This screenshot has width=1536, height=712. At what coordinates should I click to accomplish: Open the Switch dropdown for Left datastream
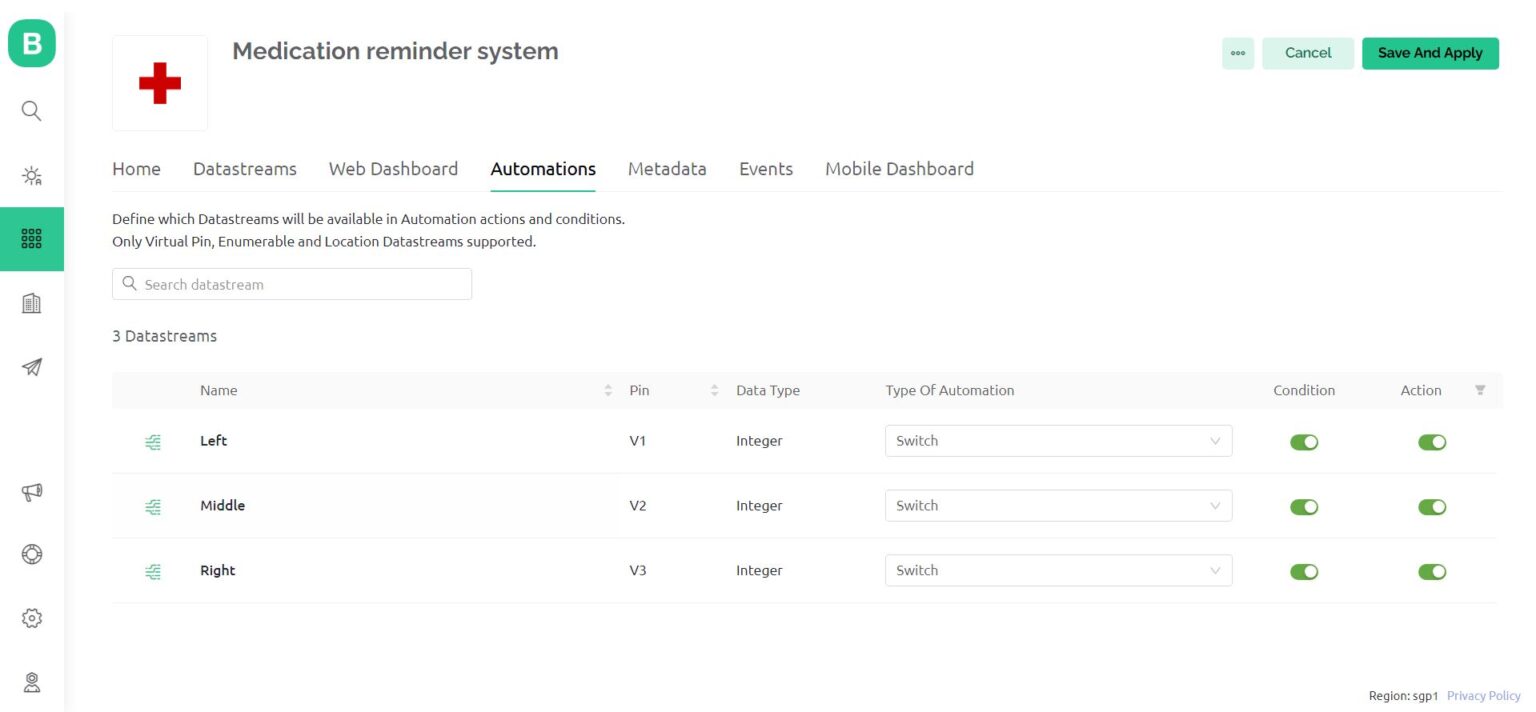pyautogui.click(x=1058, y=441)
